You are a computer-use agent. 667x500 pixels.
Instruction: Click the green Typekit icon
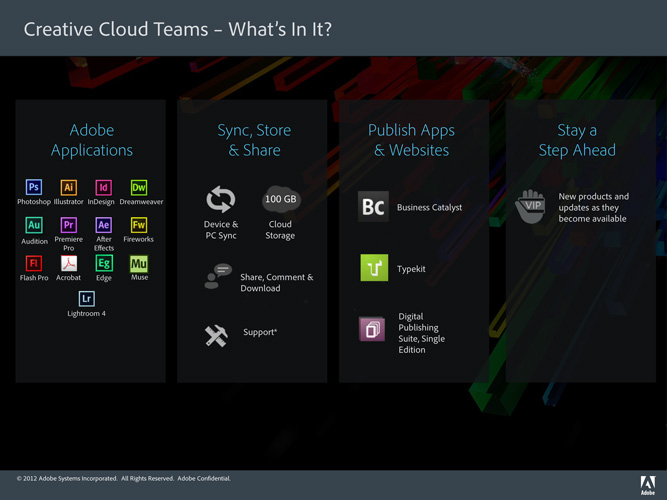pyautogui.click(x=374, y=268)
